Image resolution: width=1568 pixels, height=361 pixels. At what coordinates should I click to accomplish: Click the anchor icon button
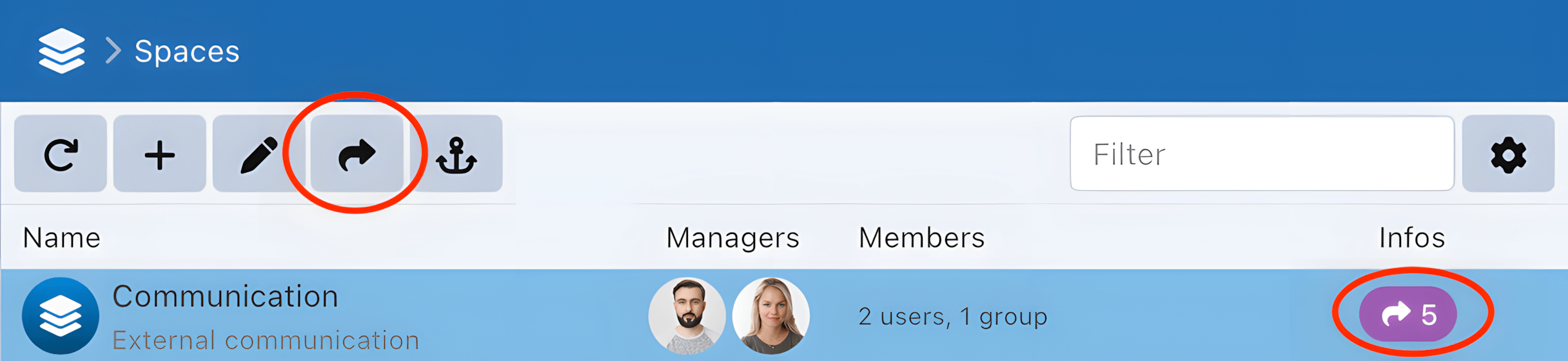456,153
